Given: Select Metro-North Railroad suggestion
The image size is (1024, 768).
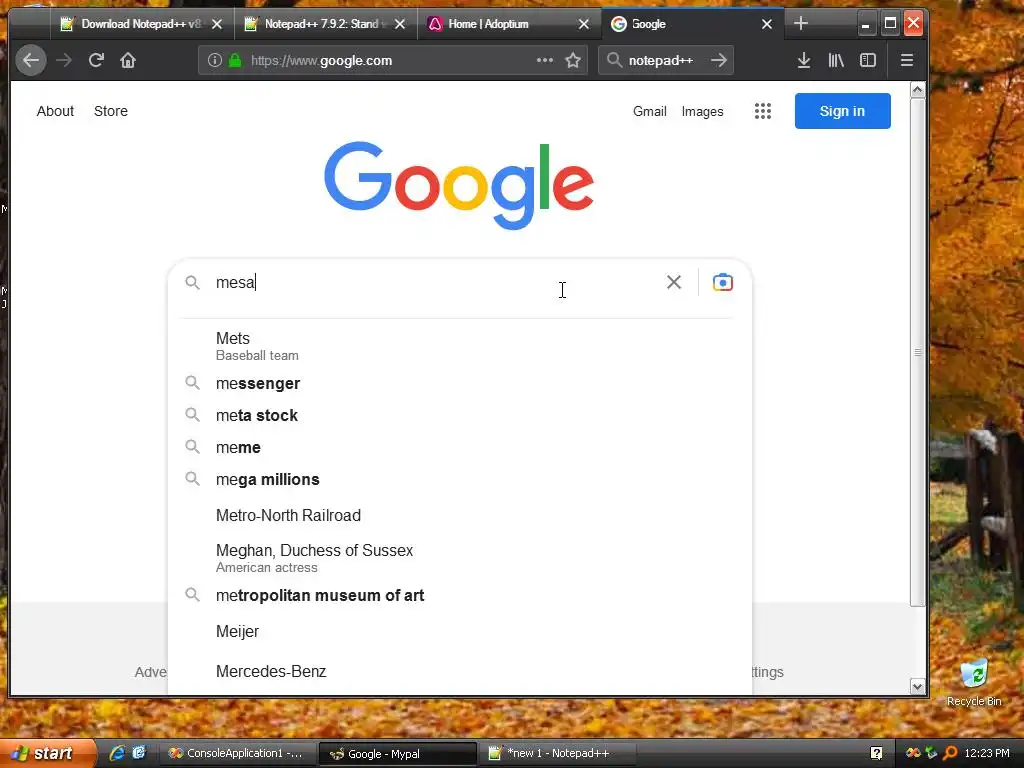Looking at the screenshot, I should tap(460, 515).
